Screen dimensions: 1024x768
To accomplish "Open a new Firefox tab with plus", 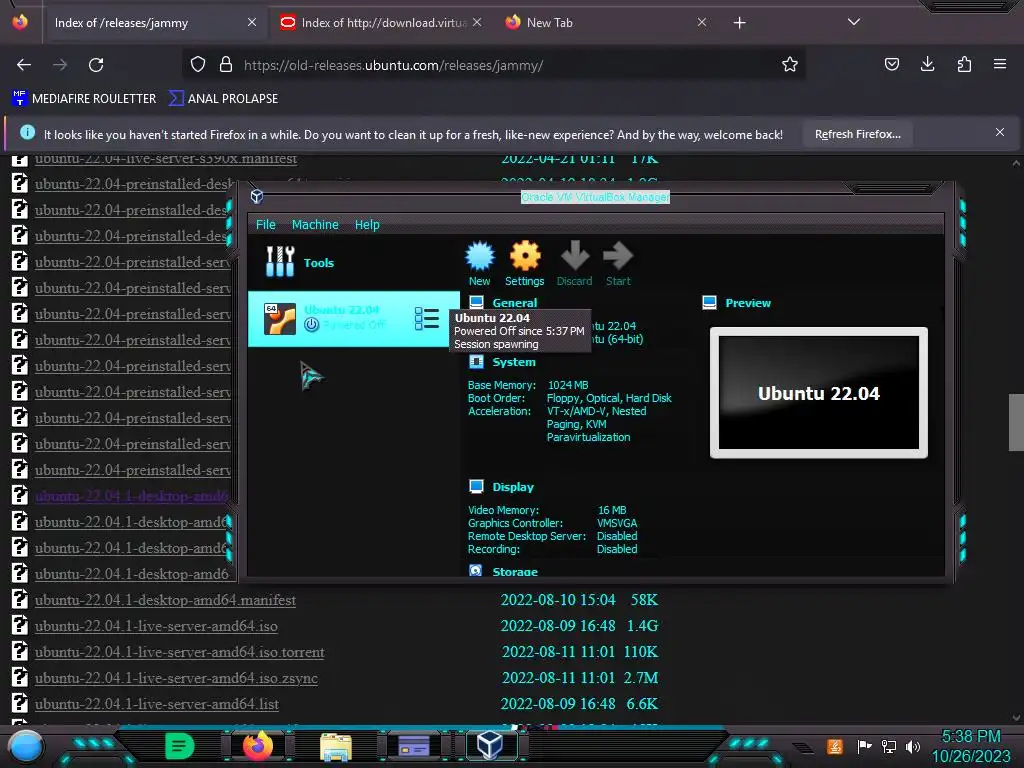I will [739, 23].
